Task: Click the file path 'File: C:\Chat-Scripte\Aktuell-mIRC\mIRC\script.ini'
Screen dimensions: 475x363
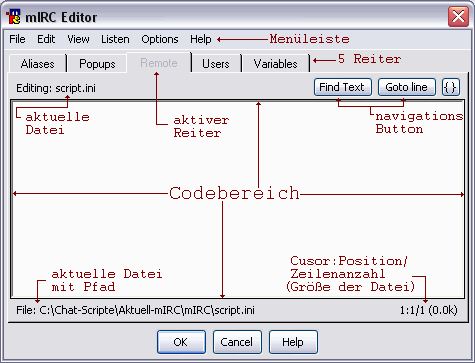Action: (x=135, y=310)
